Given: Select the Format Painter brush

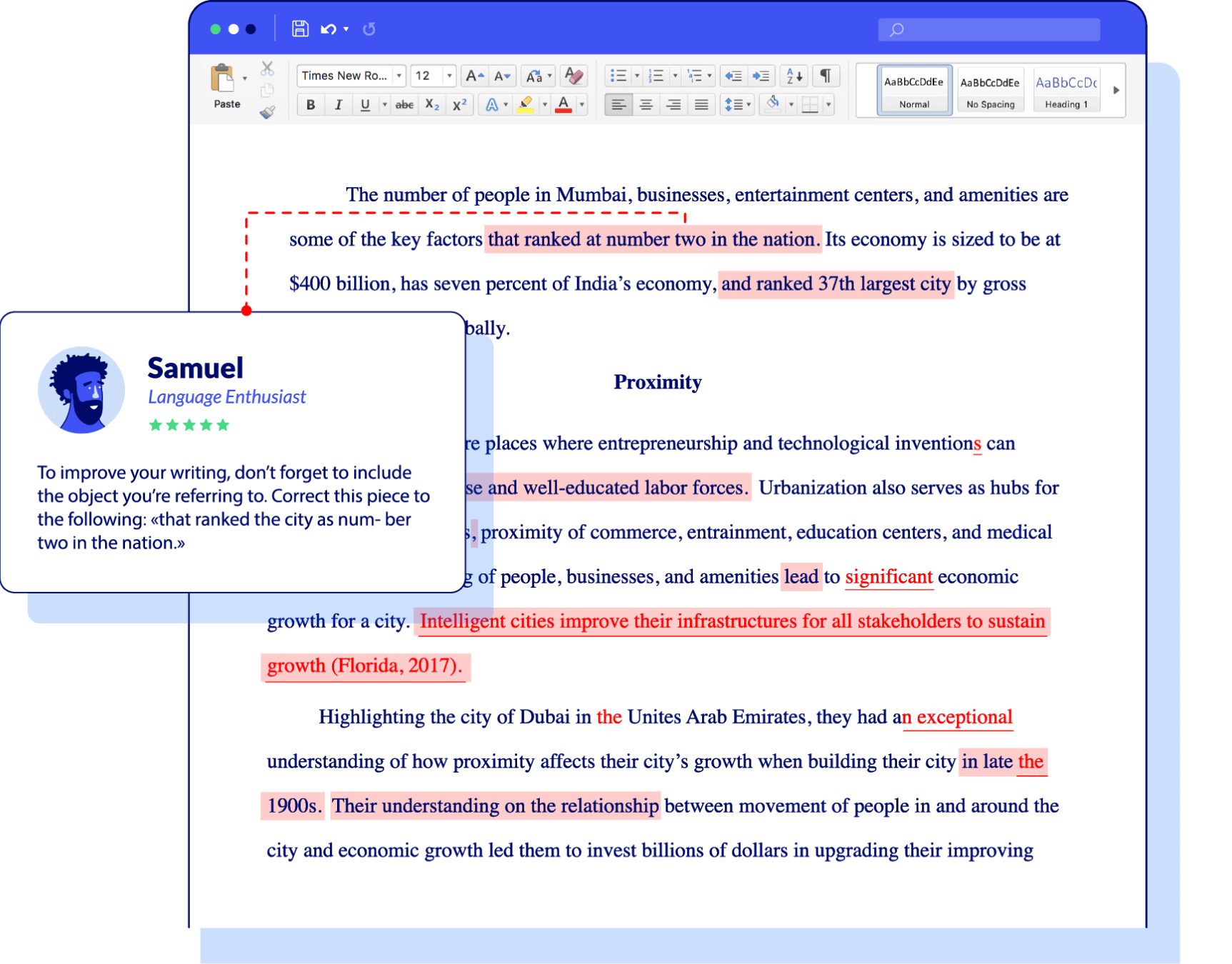Looking at the screenshot, I should click(267, 112).
